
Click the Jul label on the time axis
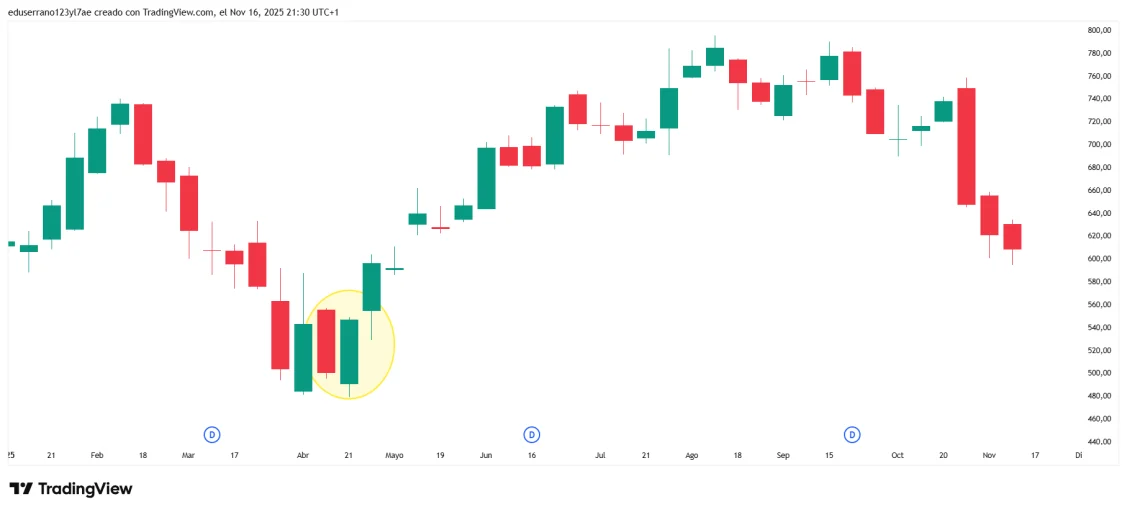coord(600,456)
